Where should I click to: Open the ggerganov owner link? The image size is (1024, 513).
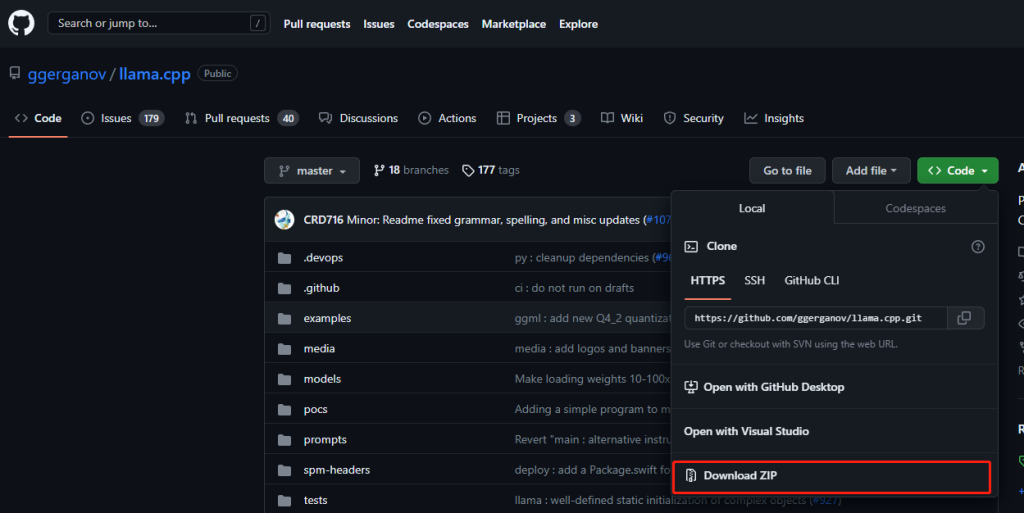[x=67, y=74]
